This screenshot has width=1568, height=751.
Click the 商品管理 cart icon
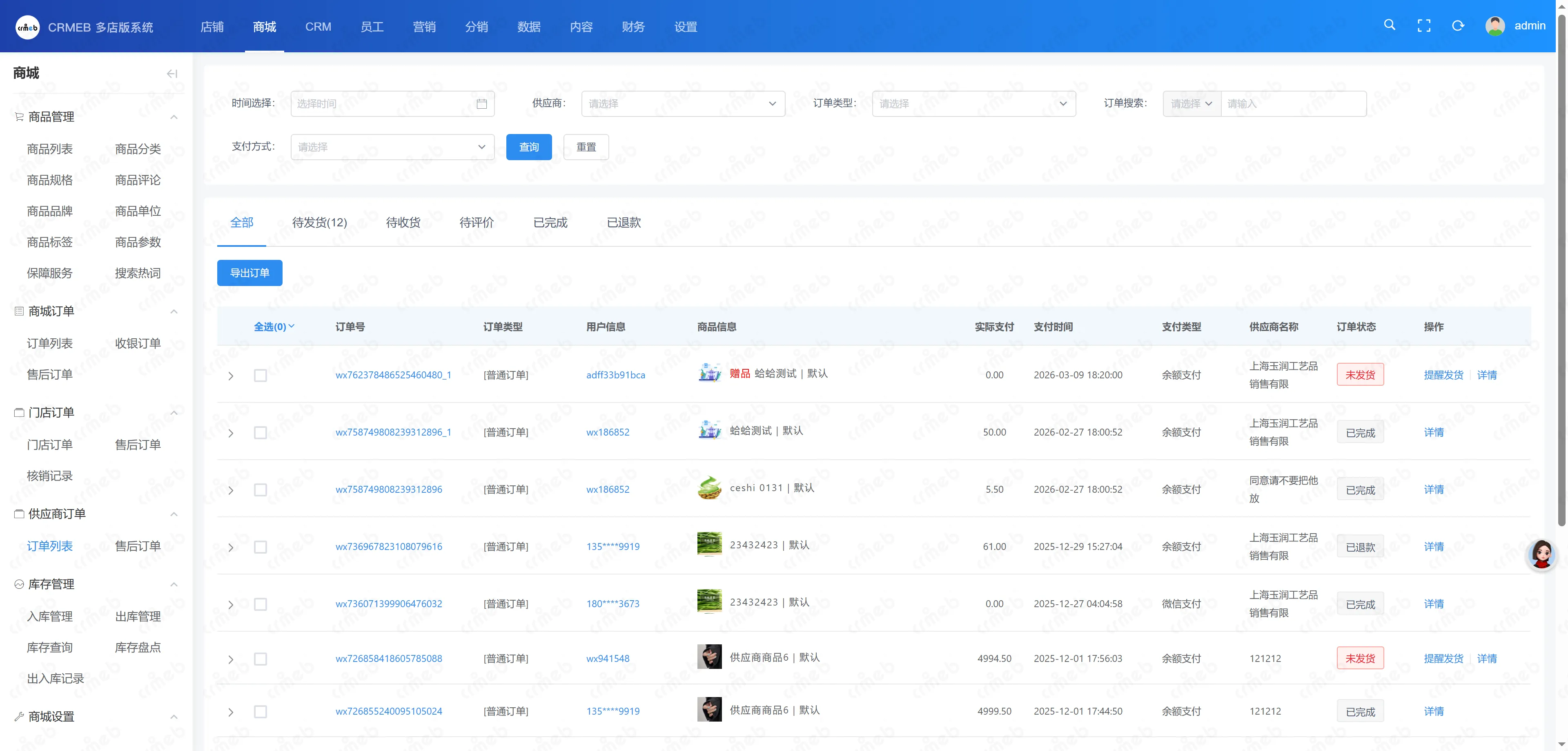tap(20, 116)
